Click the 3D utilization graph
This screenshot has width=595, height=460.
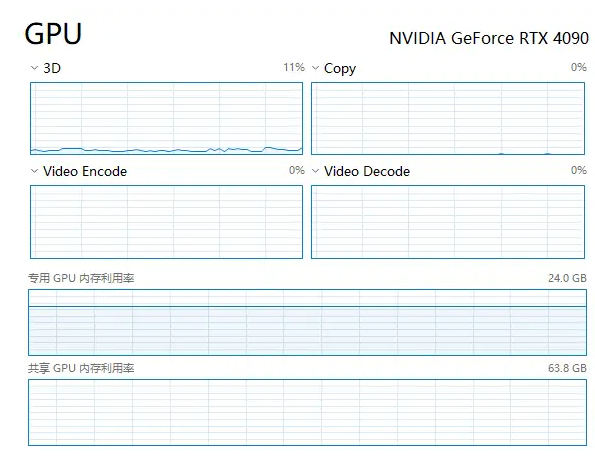[167, 118]
